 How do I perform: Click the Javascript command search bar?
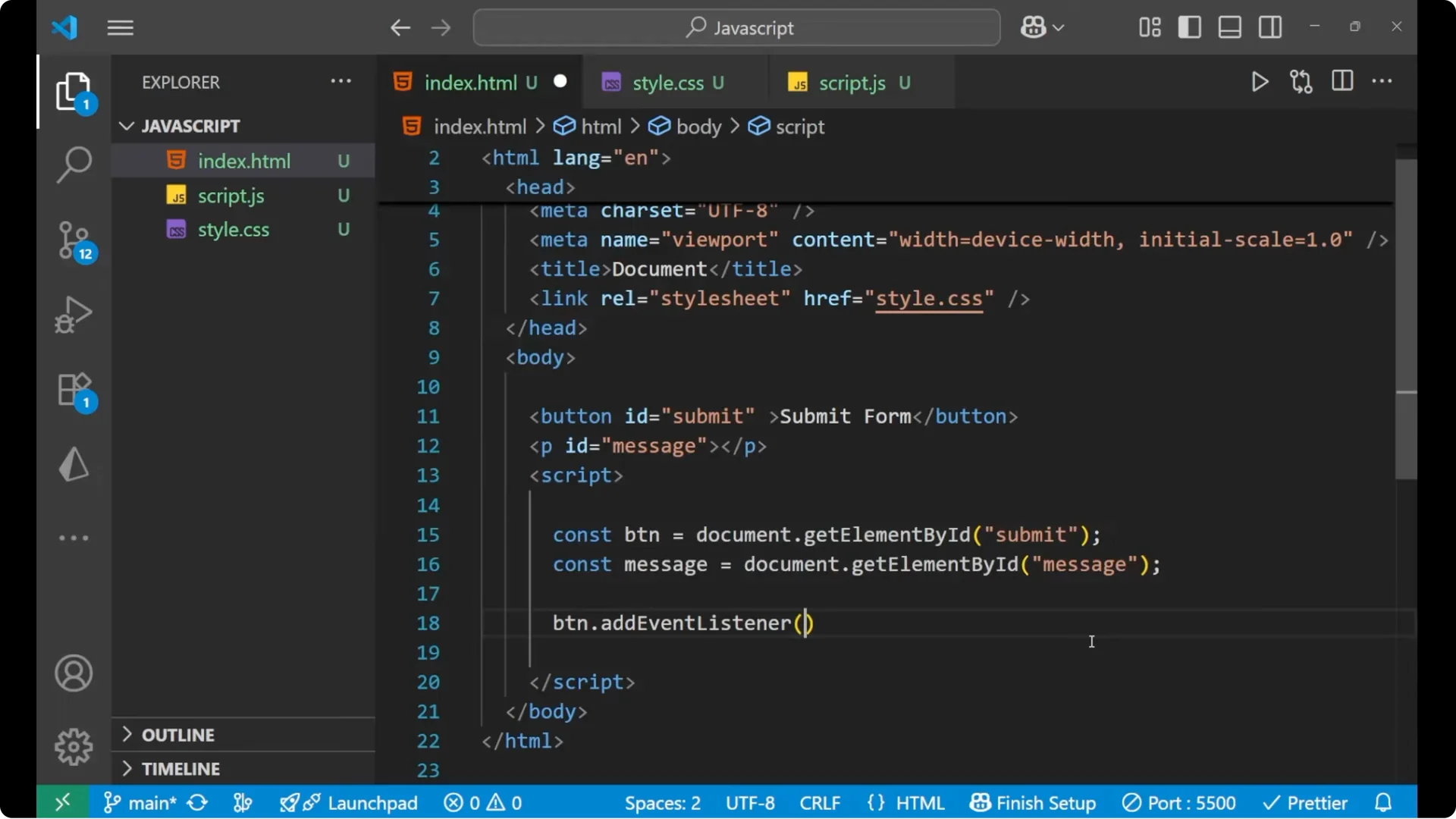736,27
